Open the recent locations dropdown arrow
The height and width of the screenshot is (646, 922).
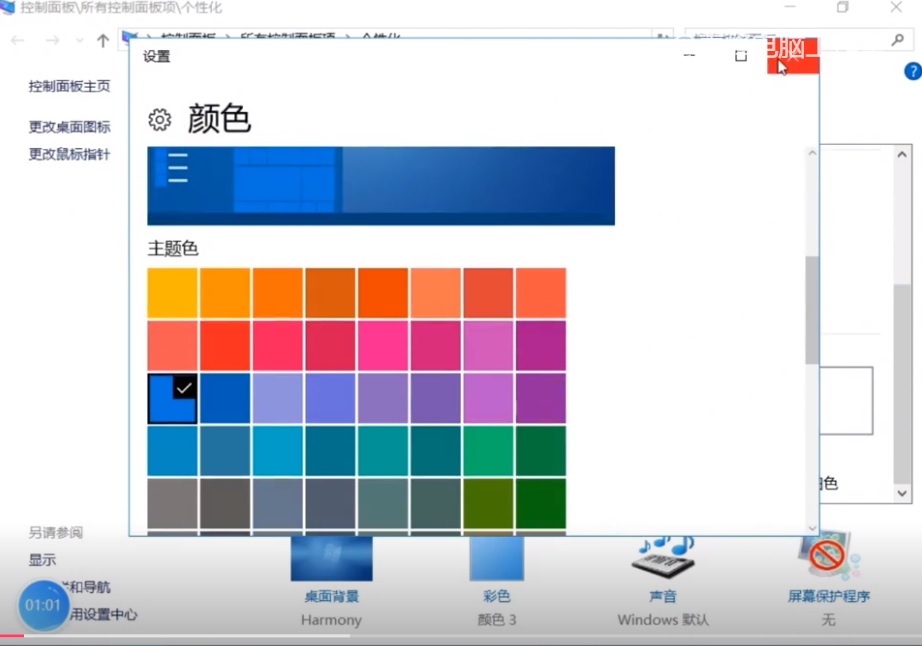(79, 41)
